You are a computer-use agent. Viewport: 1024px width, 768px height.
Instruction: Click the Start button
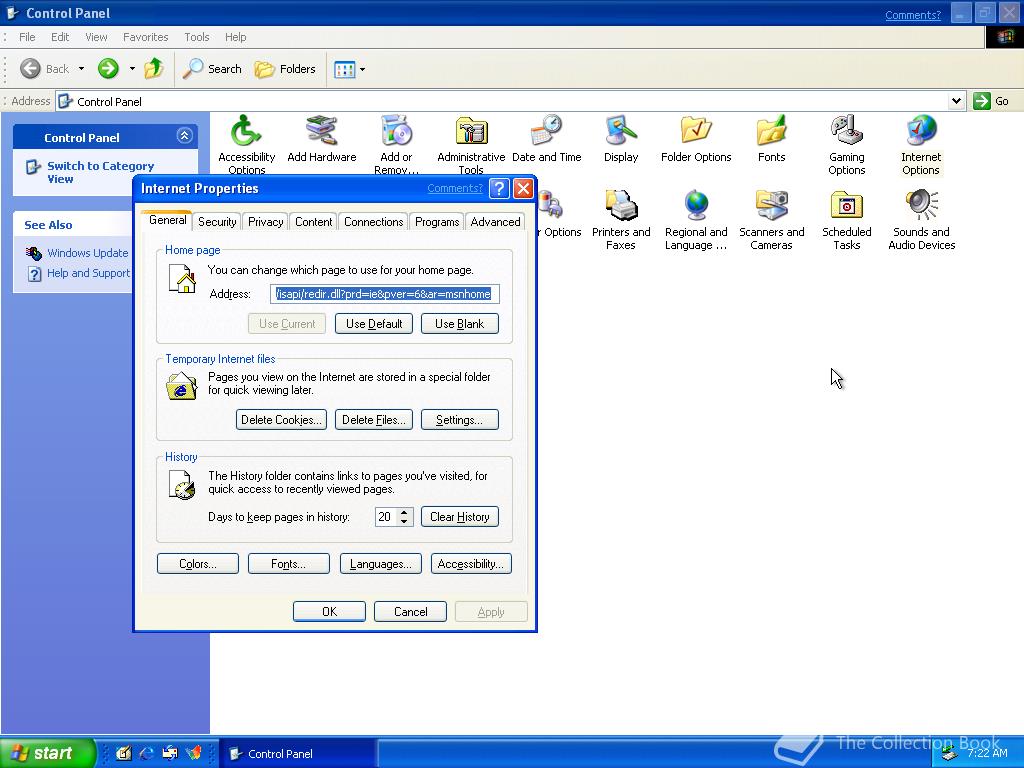(x=47, y=753)
